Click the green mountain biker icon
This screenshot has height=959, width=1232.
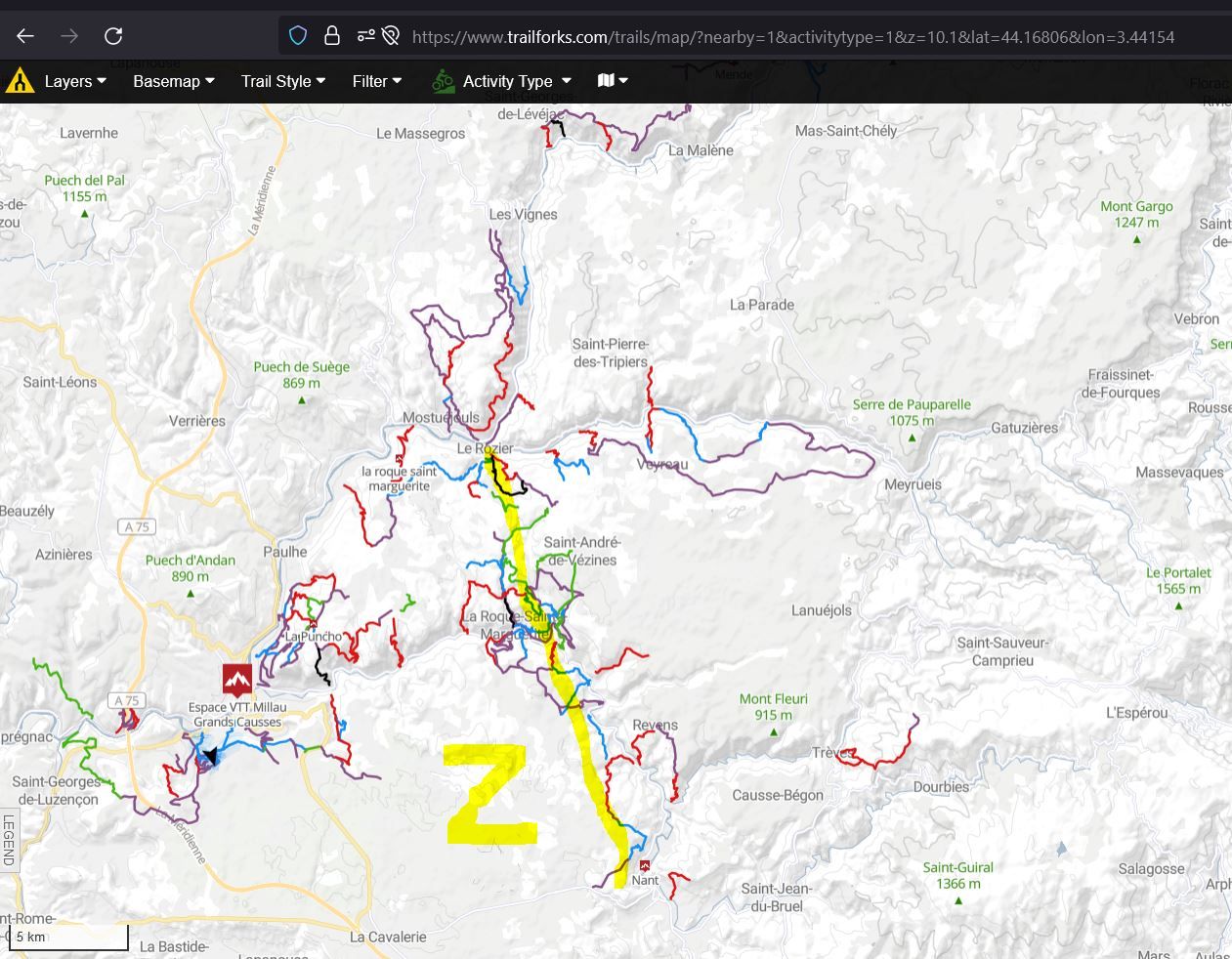point(443,81)
